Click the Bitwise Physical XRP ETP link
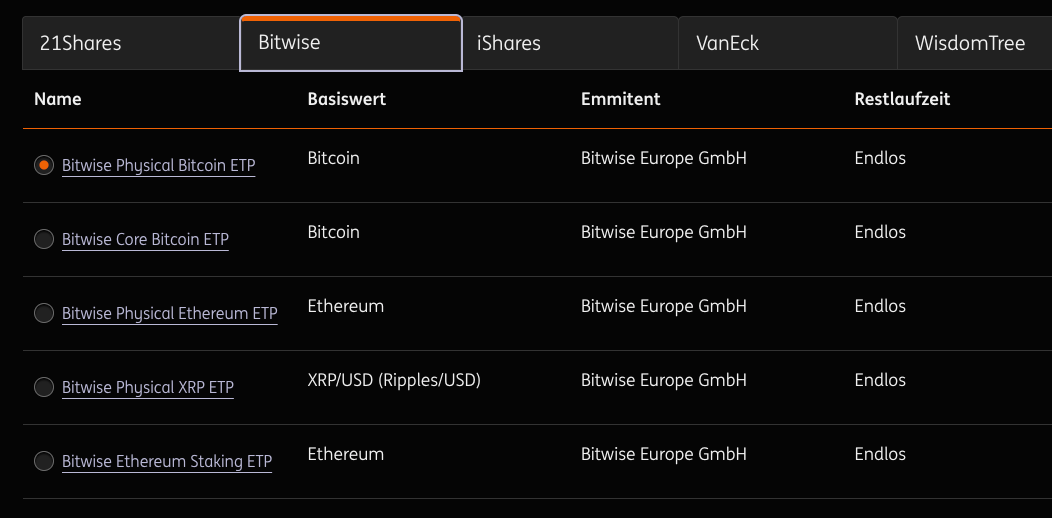 pos(147,388)
